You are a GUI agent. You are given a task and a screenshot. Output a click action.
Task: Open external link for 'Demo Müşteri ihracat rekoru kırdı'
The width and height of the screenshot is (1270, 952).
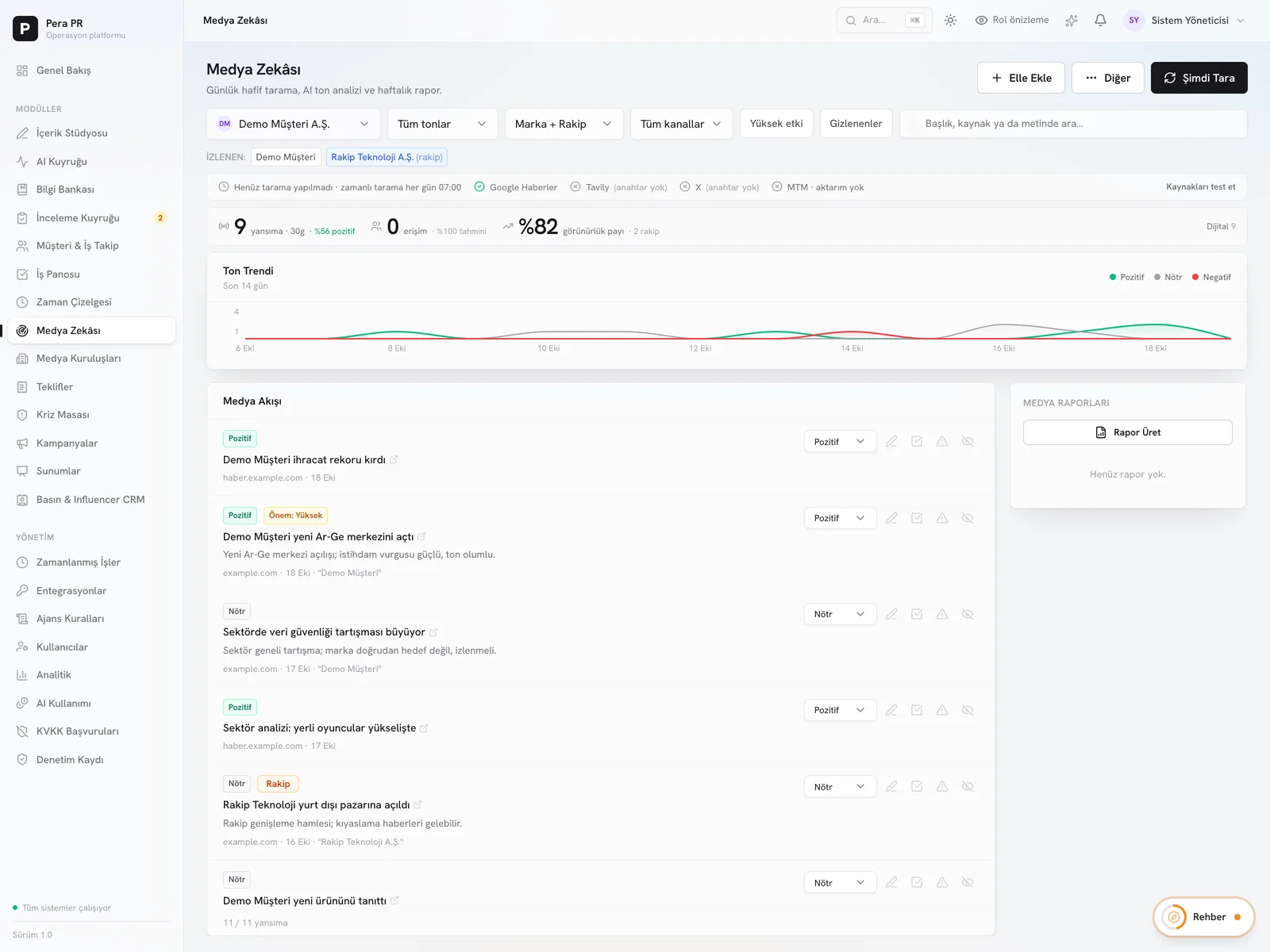[x=394, y=459]
